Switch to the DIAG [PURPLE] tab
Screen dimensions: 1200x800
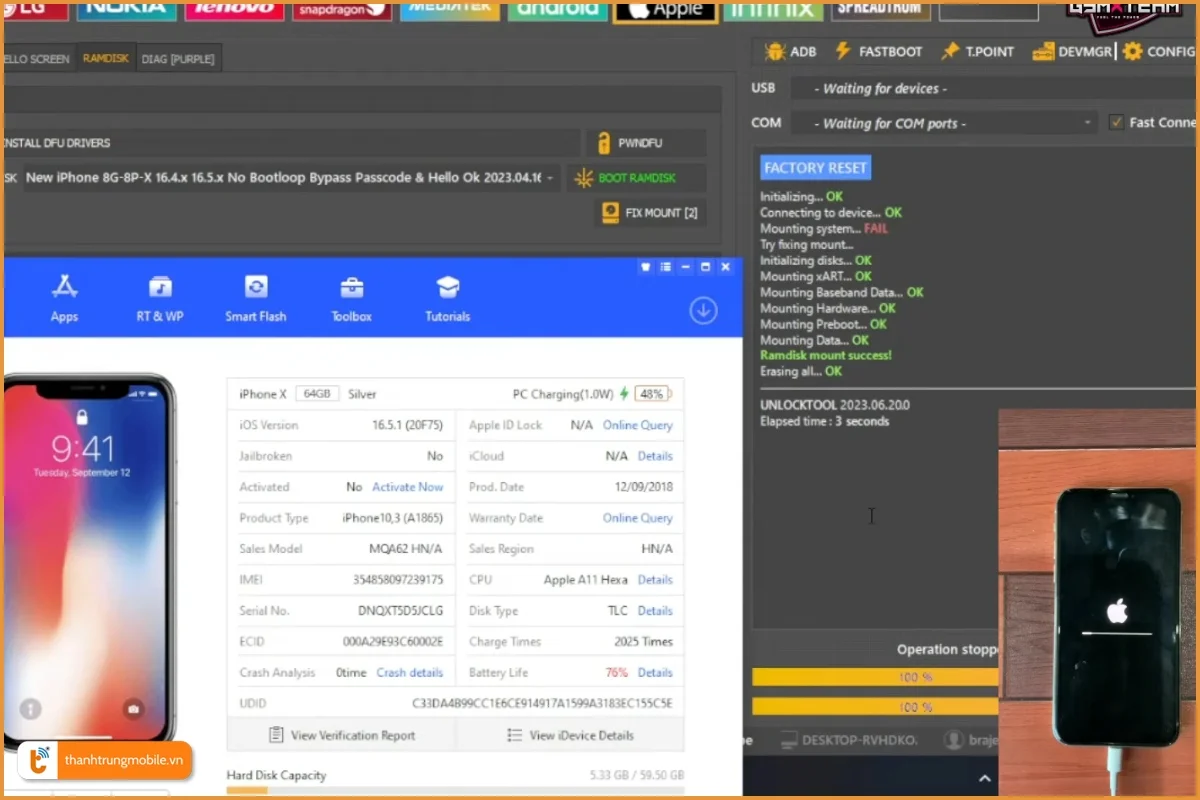(x=177, y=59)
